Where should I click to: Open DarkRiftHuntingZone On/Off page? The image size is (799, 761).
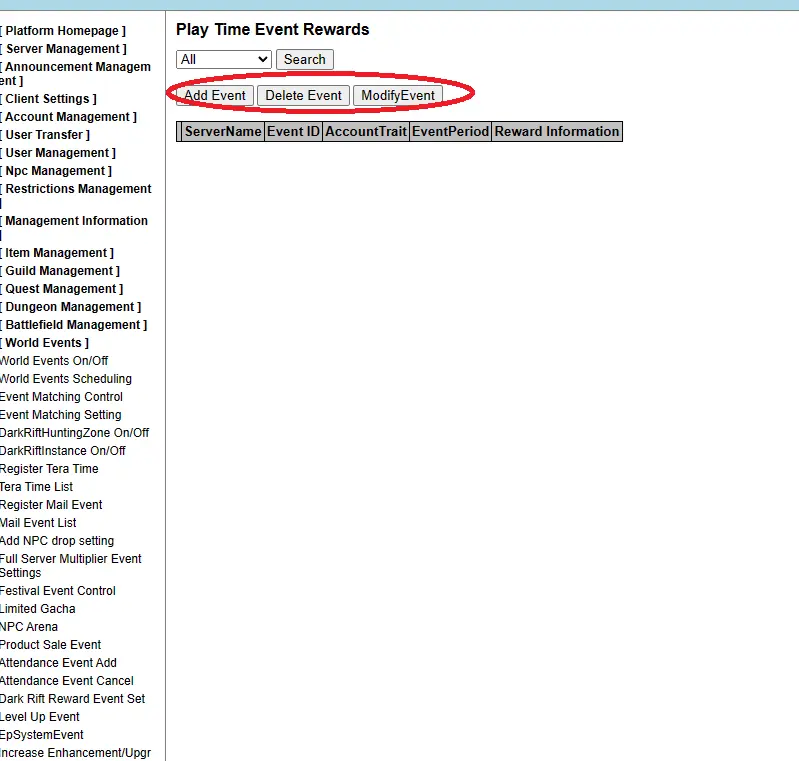74,433
